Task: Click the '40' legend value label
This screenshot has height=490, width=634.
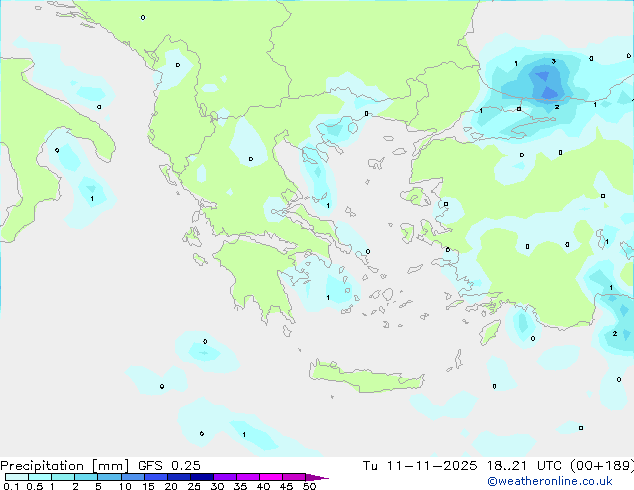Action: click(x=263, y=486)
